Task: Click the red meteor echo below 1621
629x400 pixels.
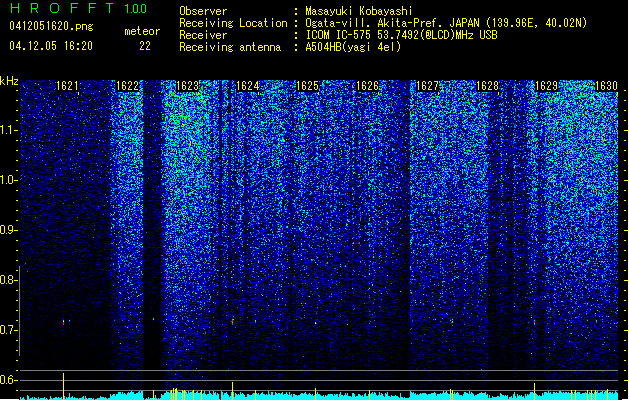Action: pyautogui.click(x=63, y=322)
